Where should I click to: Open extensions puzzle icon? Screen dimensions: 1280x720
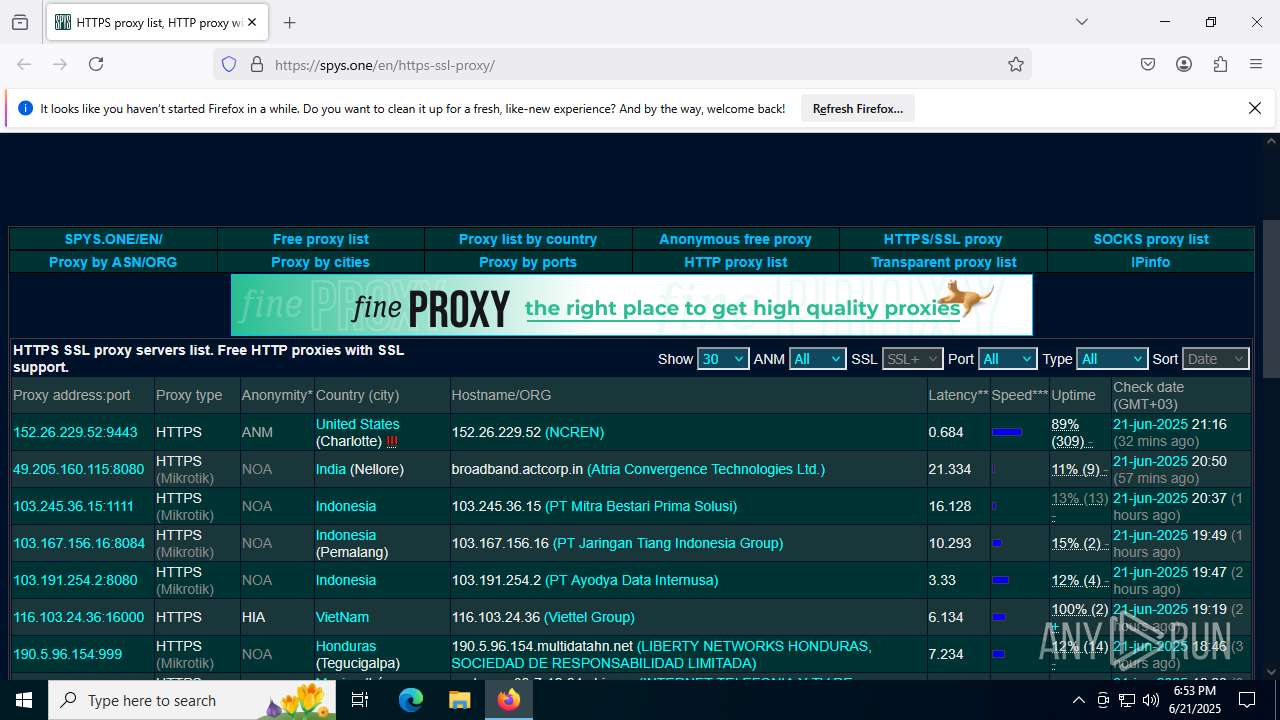click(x=1220, y=64)
